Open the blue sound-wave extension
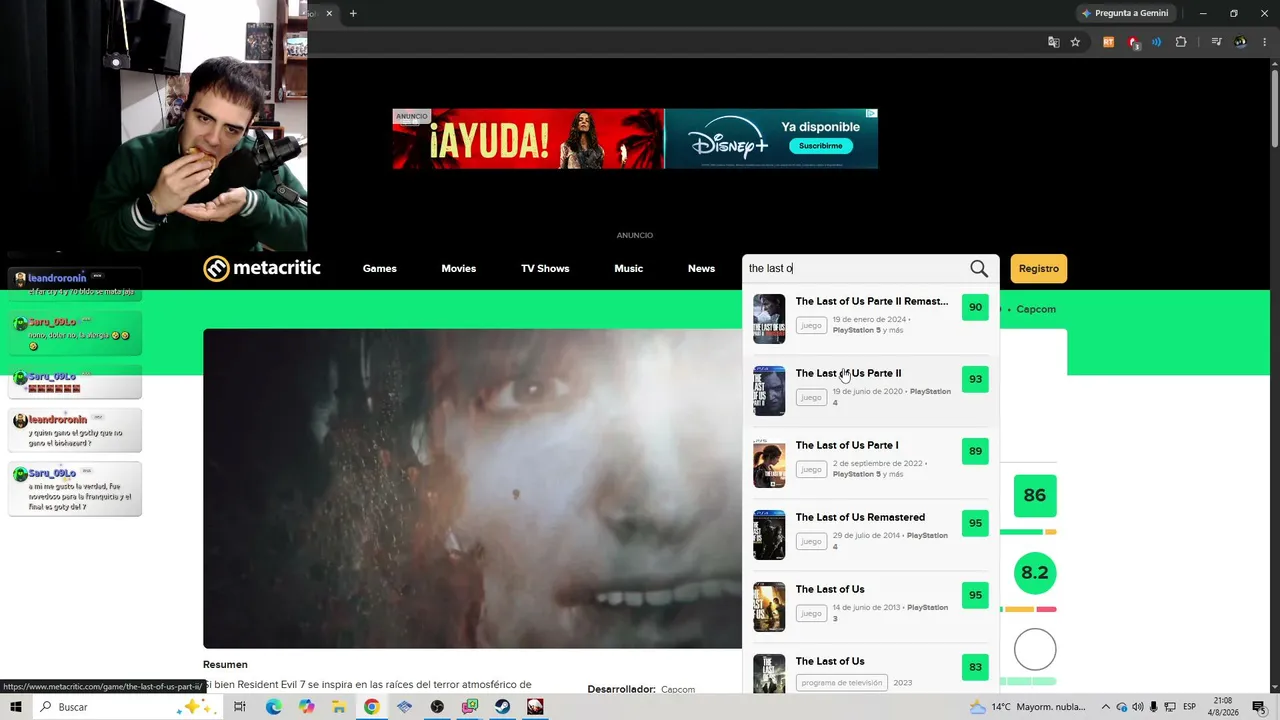 click(1157, 42)
